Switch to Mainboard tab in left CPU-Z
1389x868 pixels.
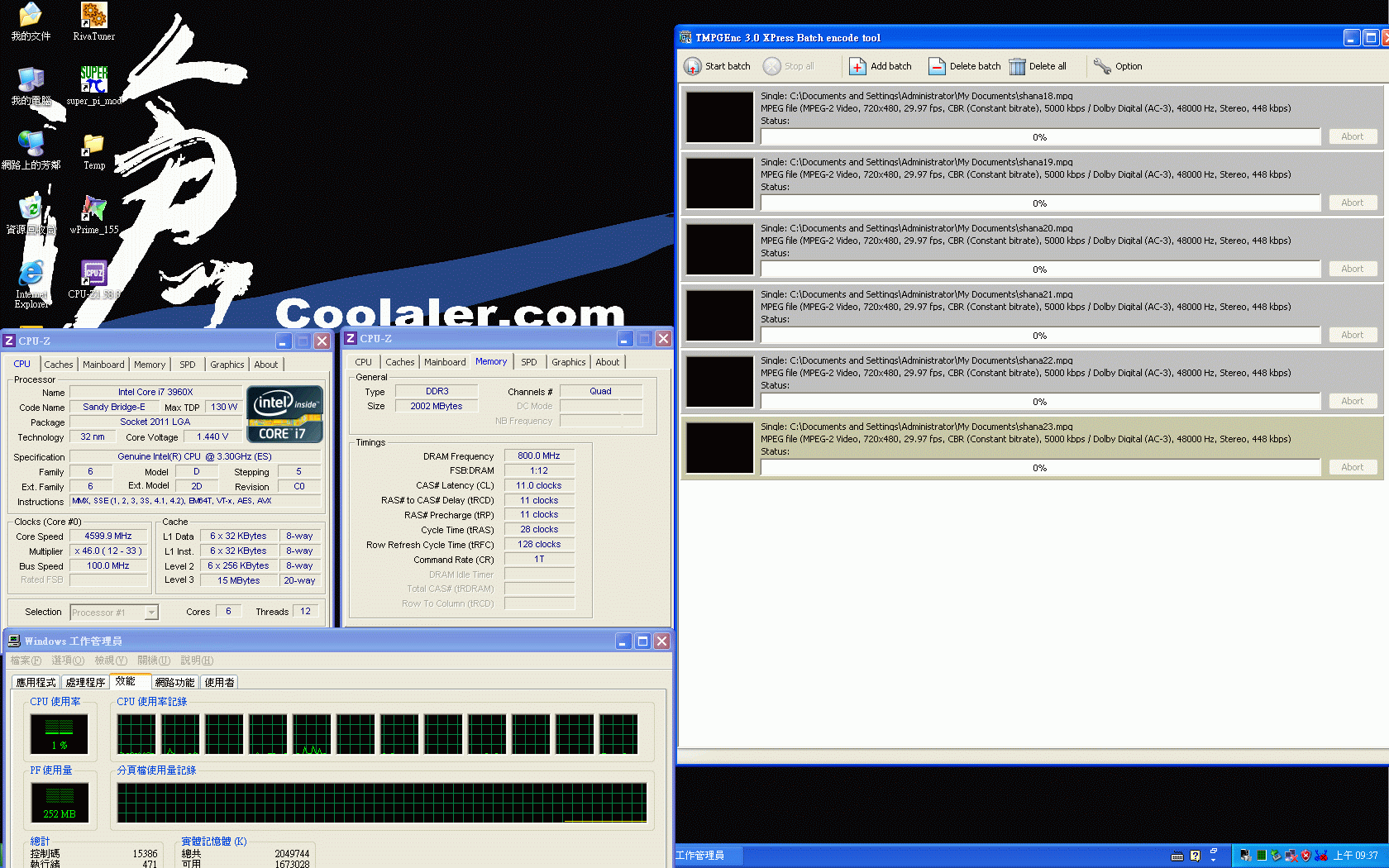[x=103, y=365]
